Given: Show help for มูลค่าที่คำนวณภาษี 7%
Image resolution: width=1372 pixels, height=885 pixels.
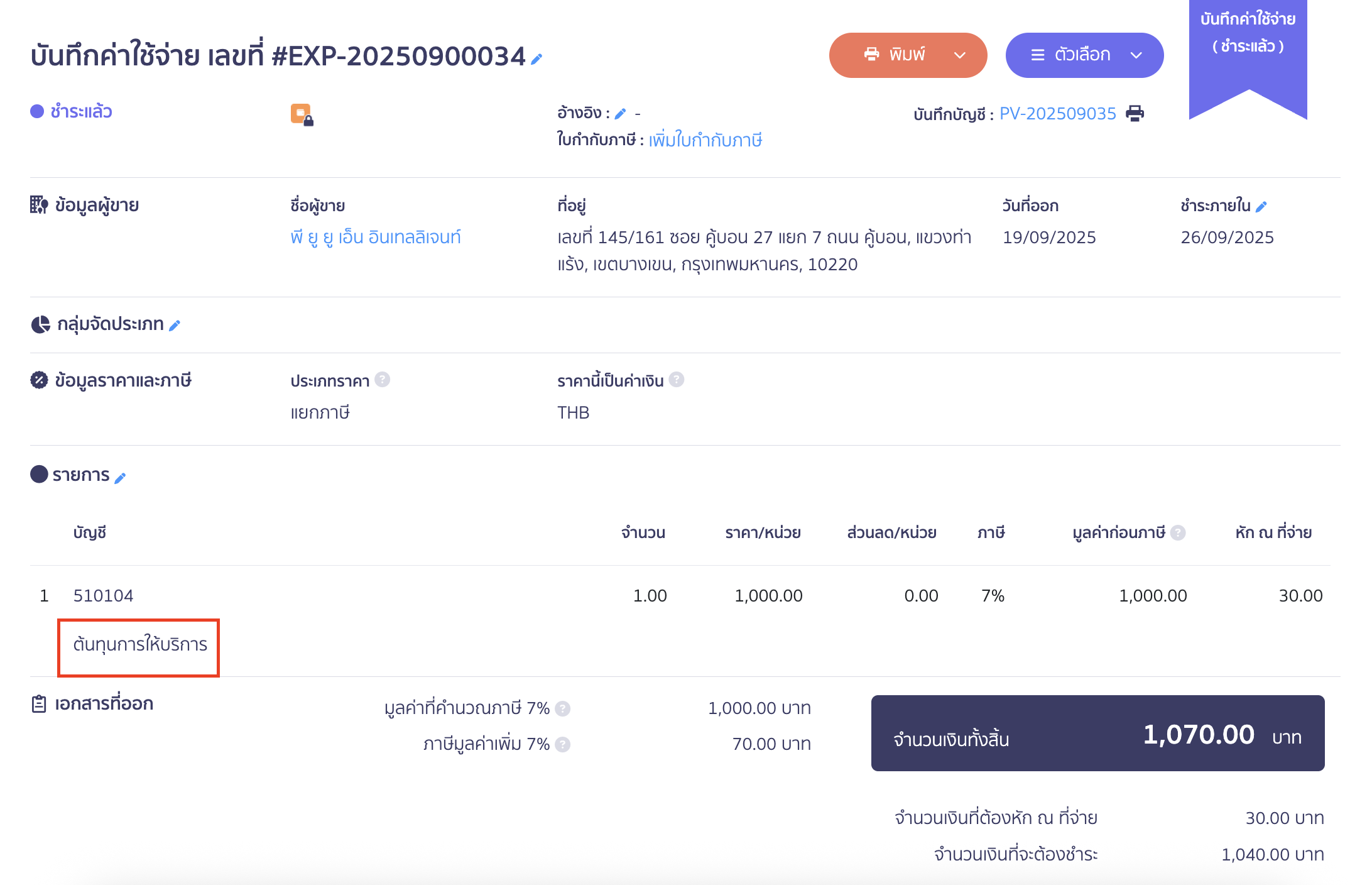Looking at the screenshot, I should (x=563, y=708).
